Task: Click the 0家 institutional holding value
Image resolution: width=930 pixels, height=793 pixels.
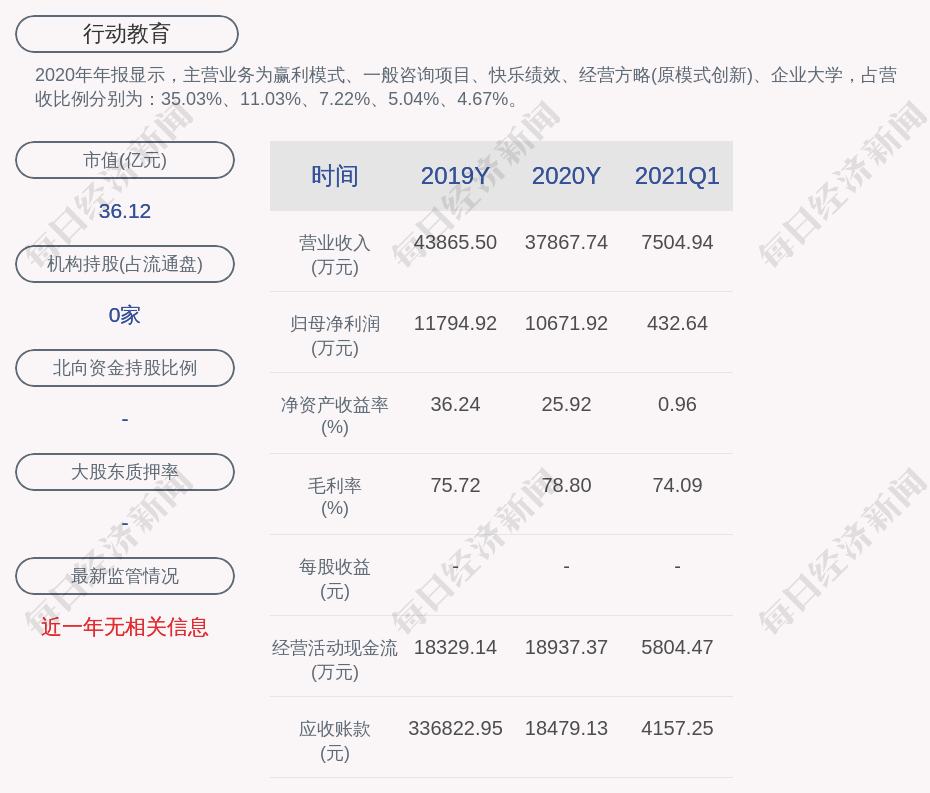Action: tap(125, 315)
